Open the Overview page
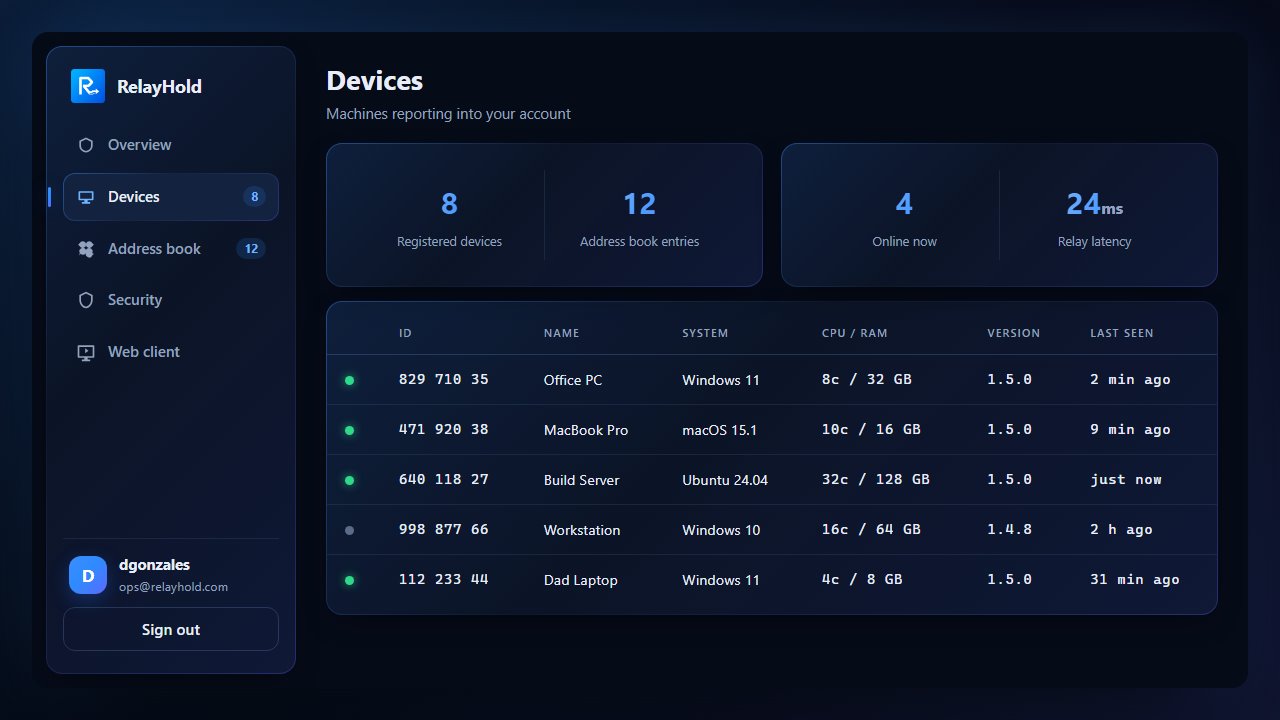The width and height of the screenshot is (1280, 720). pyautogui.click(x=171, y=145)
